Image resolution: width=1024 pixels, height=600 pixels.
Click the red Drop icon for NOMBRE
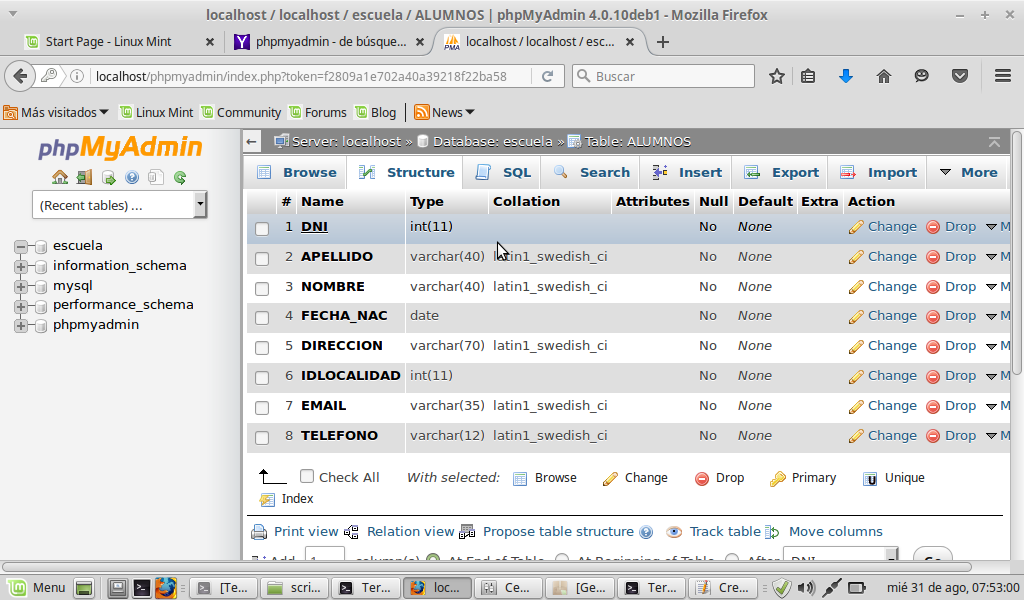[933, 287]
